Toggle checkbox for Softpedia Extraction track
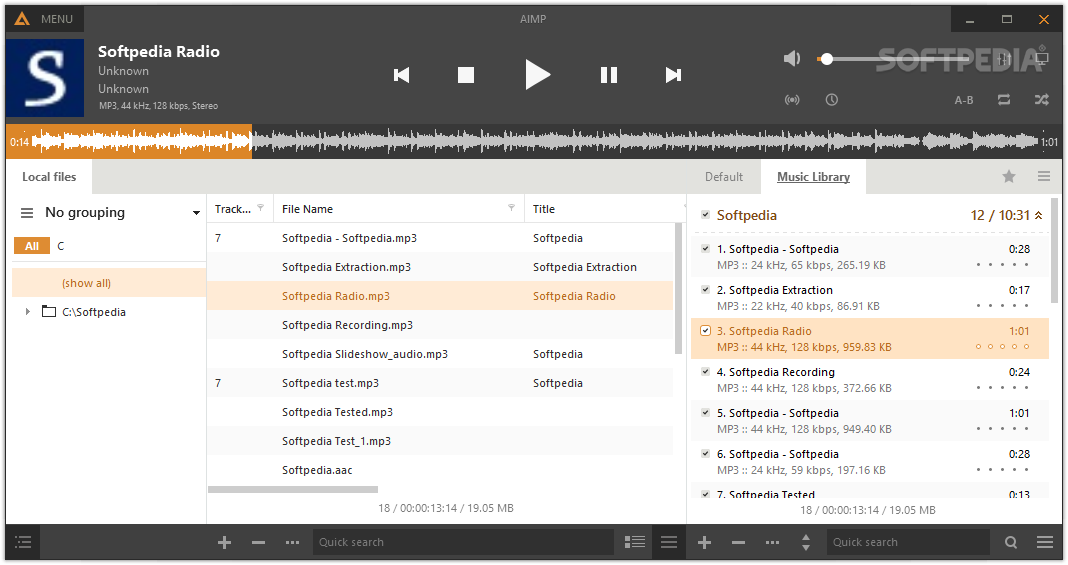The image size is (1068, 565). point(705,290)
